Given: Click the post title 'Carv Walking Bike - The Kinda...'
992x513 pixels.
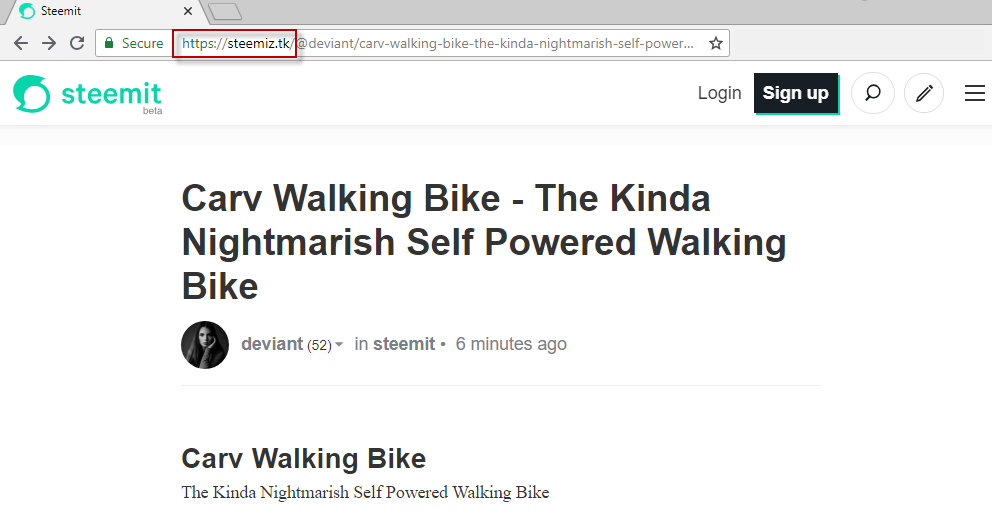Looking at the screenshot, I should (484, 242).
